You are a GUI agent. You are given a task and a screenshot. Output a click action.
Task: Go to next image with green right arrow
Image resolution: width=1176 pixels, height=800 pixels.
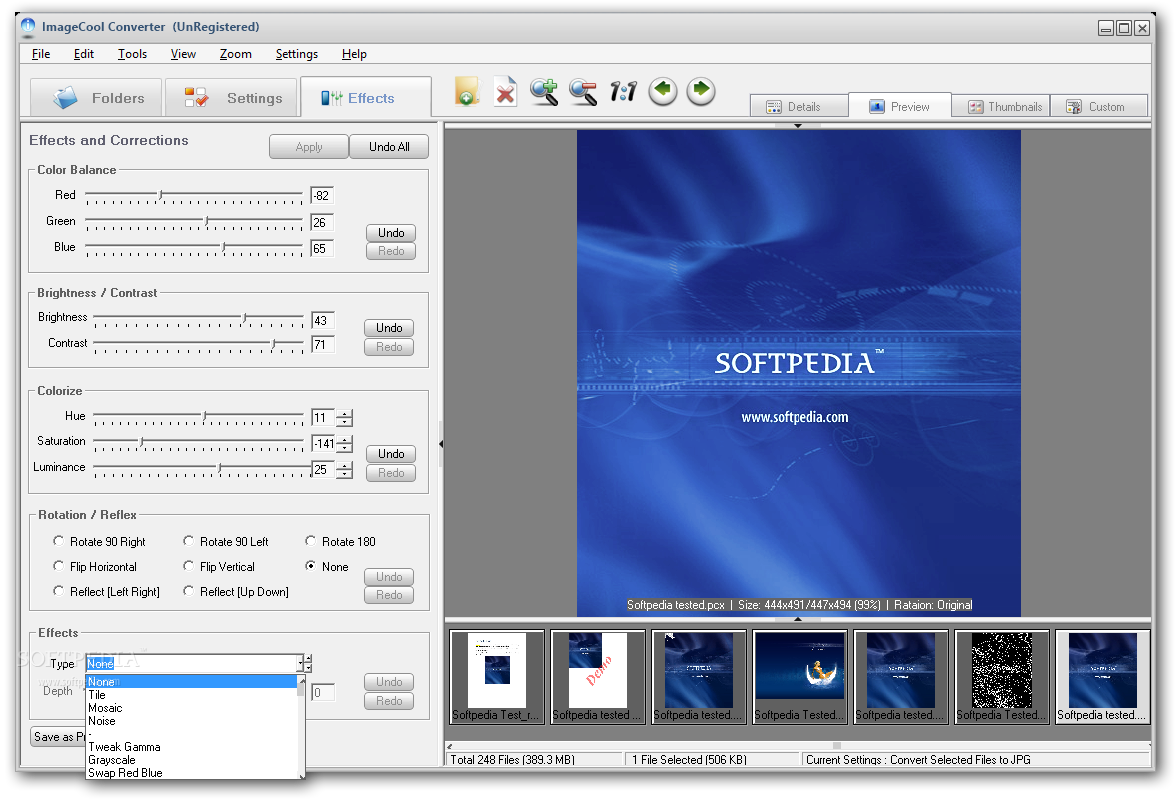point(701,91)
